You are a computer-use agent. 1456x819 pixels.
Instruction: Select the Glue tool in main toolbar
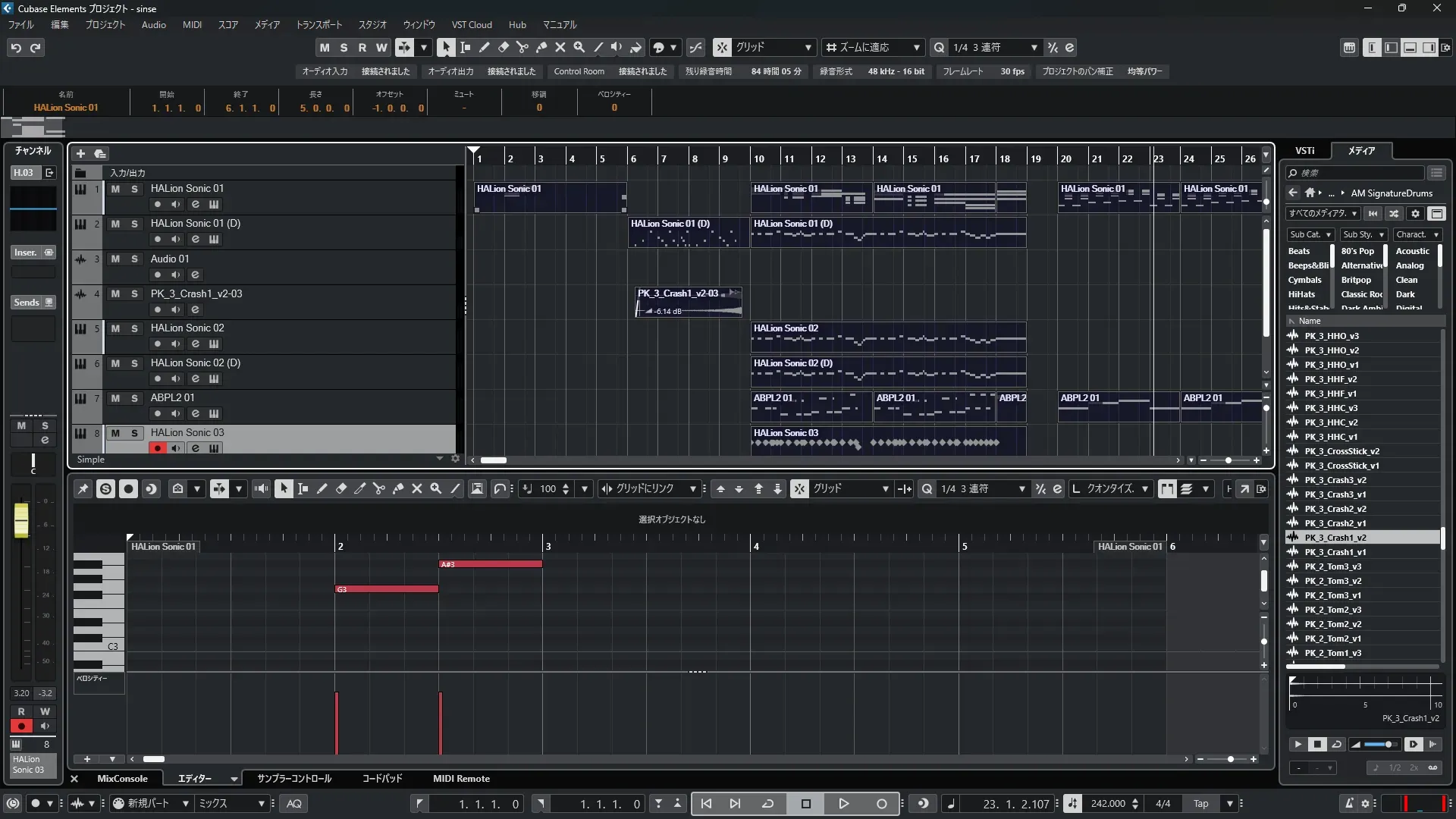pos(541,48)
